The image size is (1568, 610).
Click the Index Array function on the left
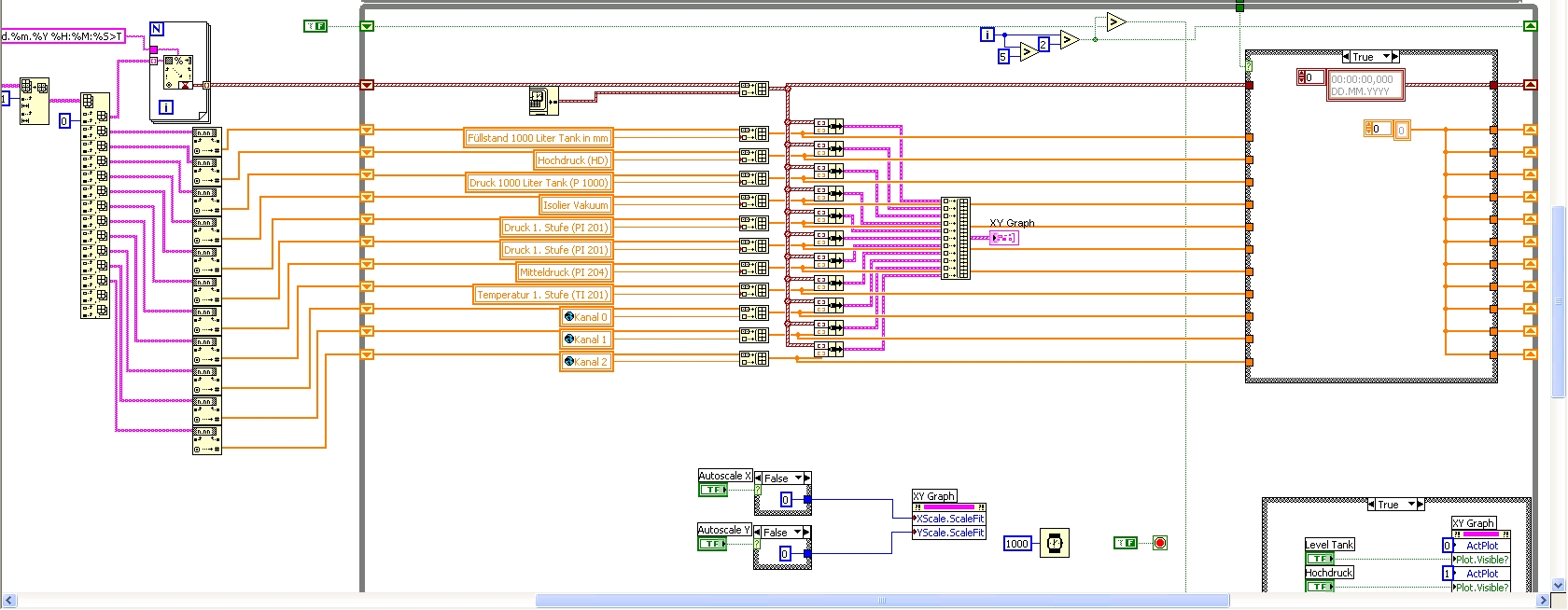(94, 205)
